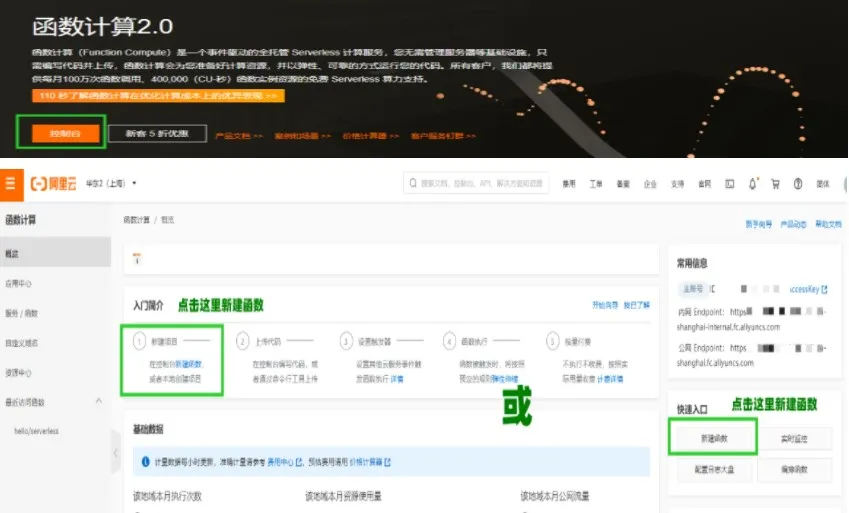The height and width of the screenshot is (513, 849).
Task: Open the 支持 top menu
Action: coord(677,184)
